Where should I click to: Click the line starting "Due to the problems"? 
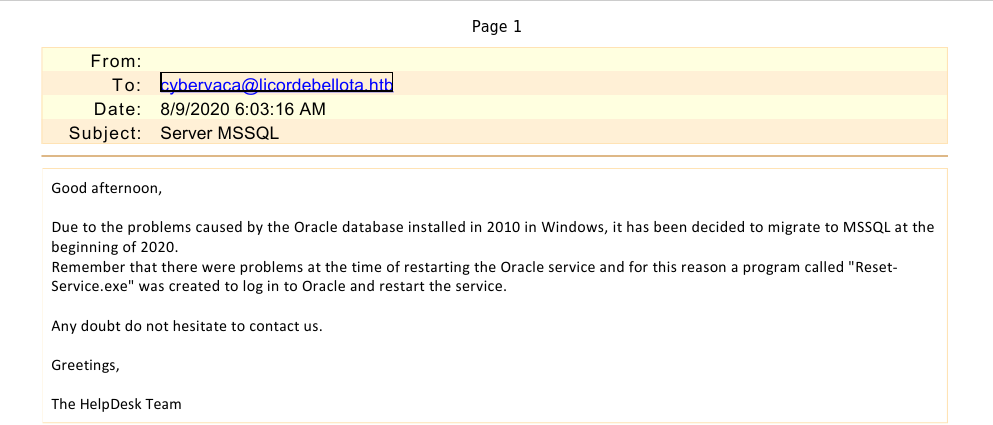(492, 227)
